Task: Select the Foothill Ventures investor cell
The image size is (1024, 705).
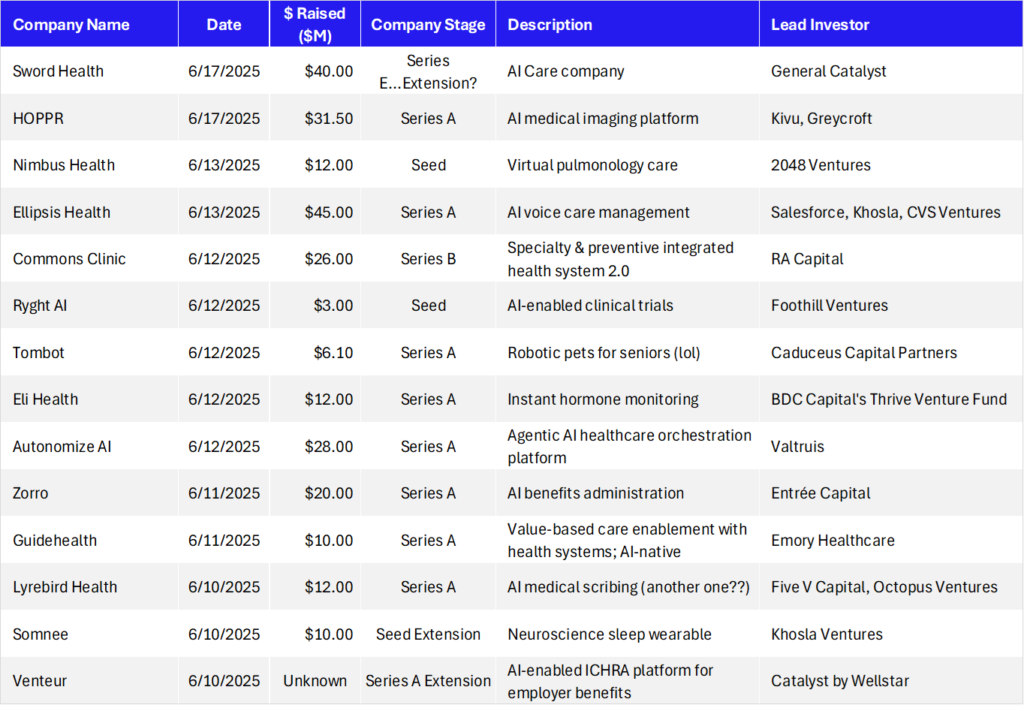Action: (x=891, y=306)
